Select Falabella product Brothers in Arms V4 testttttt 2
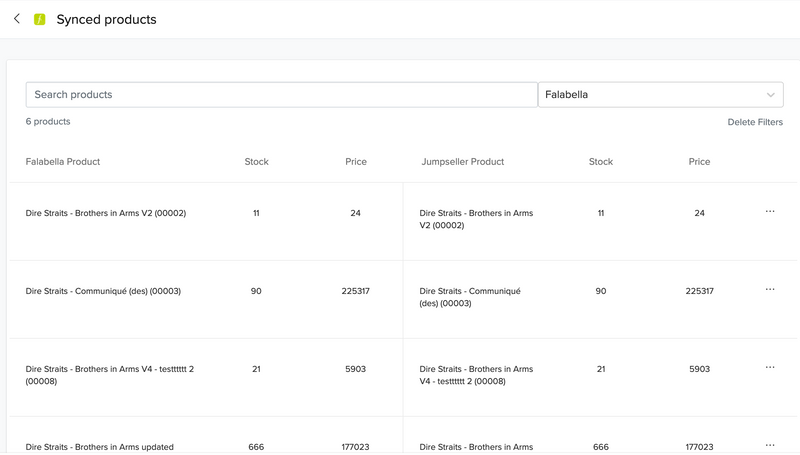The width and height of the screenshot is (800, 455). click(x=110, y=375)
